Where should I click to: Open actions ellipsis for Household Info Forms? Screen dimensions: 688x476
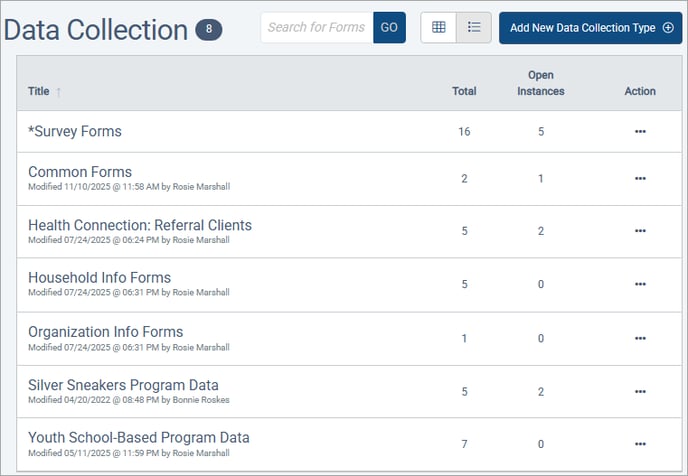point(640,285)
